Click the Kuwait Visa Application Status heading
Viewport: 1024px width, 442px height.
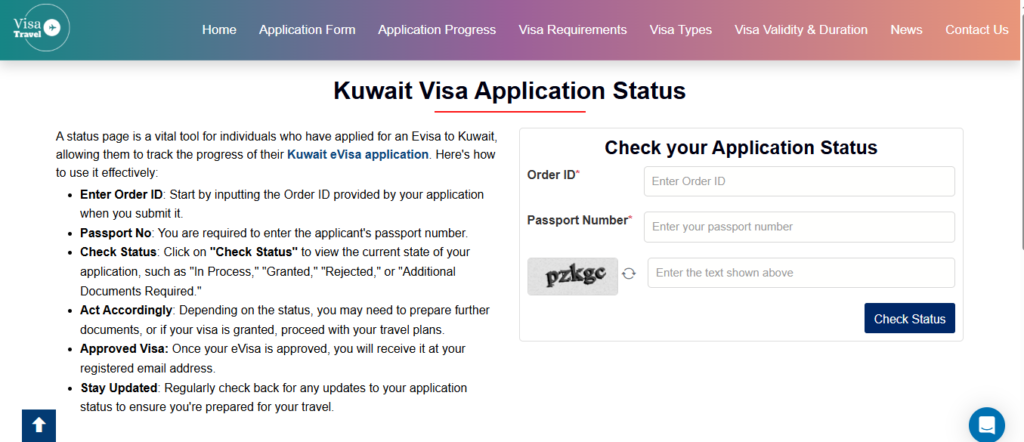[510, 91]
